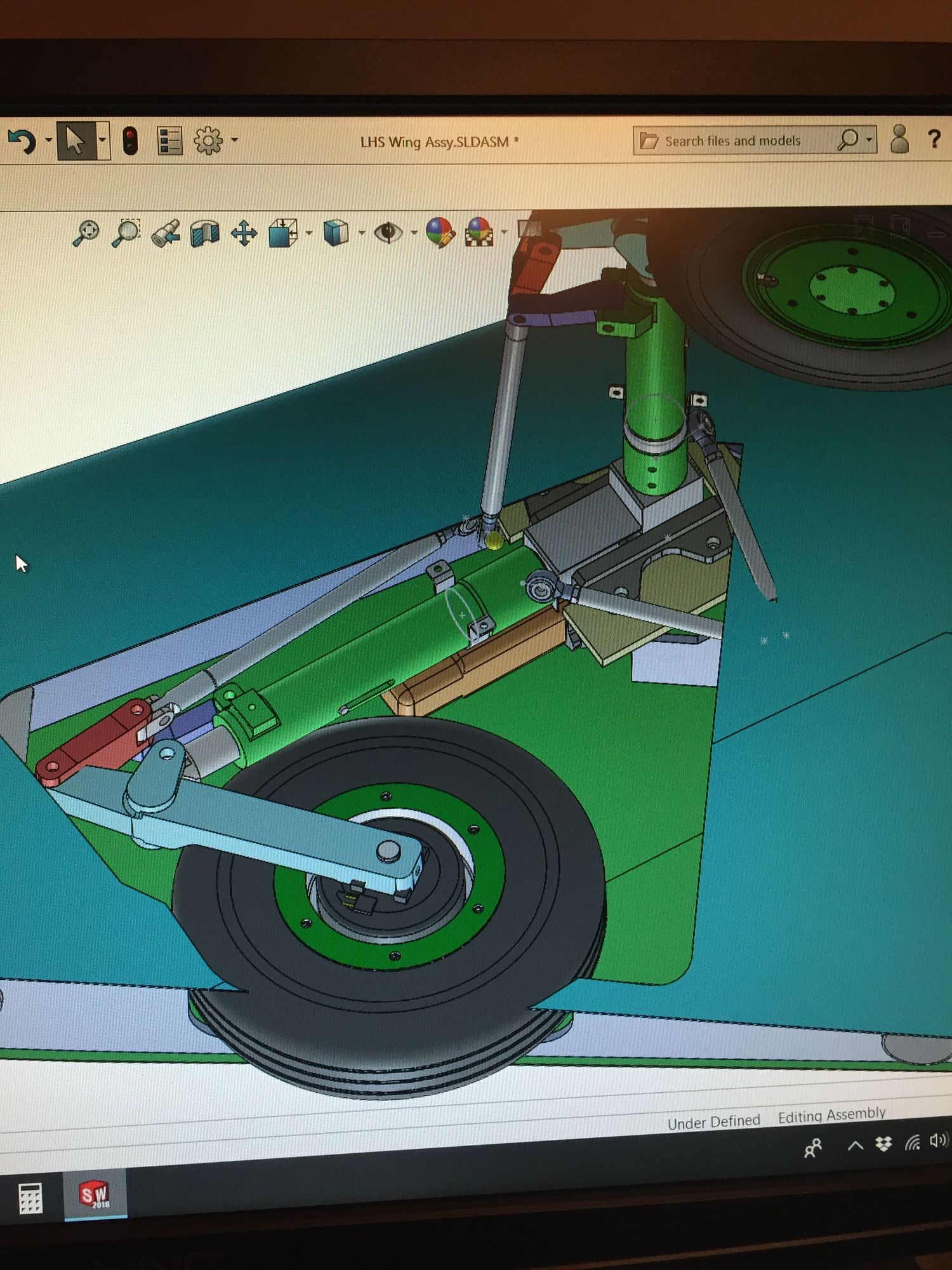Screen dimensions: 952x1270
Task: Expand the Undo history dropdown arrow
Action: (48, 140)
